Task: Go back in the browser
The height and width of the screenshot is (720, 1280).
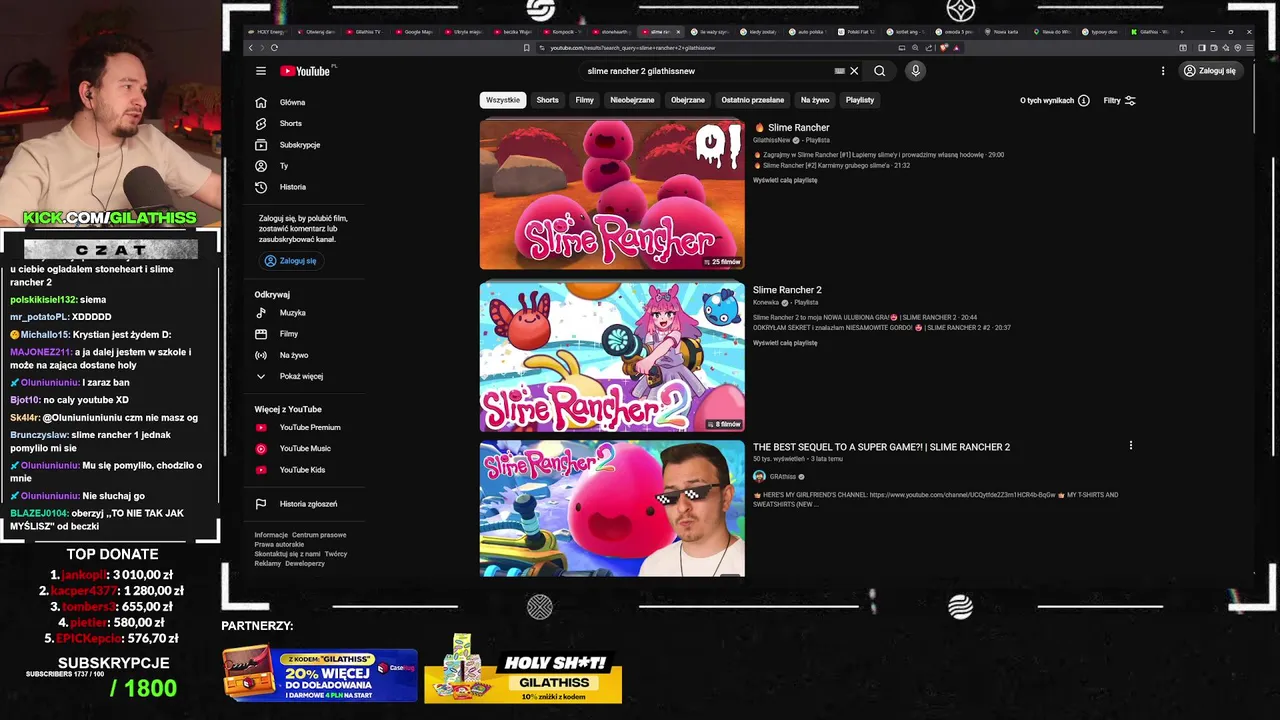Action: [x=251, y=48]
